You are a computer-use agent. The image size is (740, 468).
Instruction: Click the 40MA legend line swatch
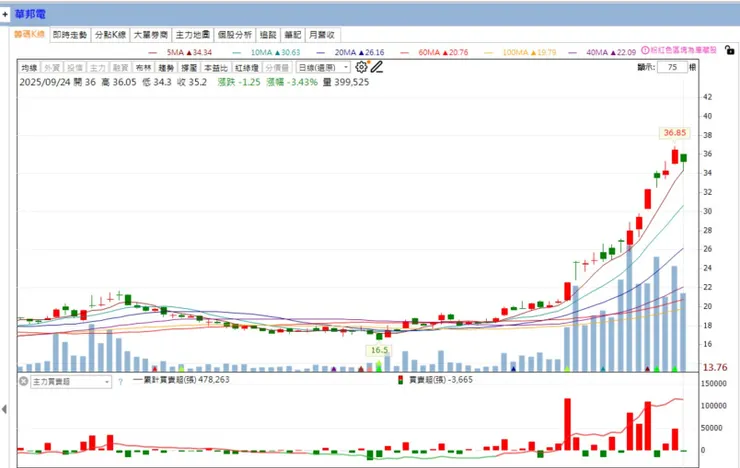pos(572,52)
